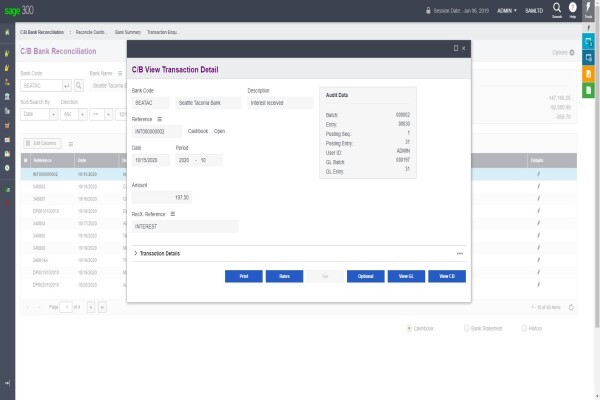
Task: Switch to the Transaction Enqu... tab
Action: click(x=162, y=32)
